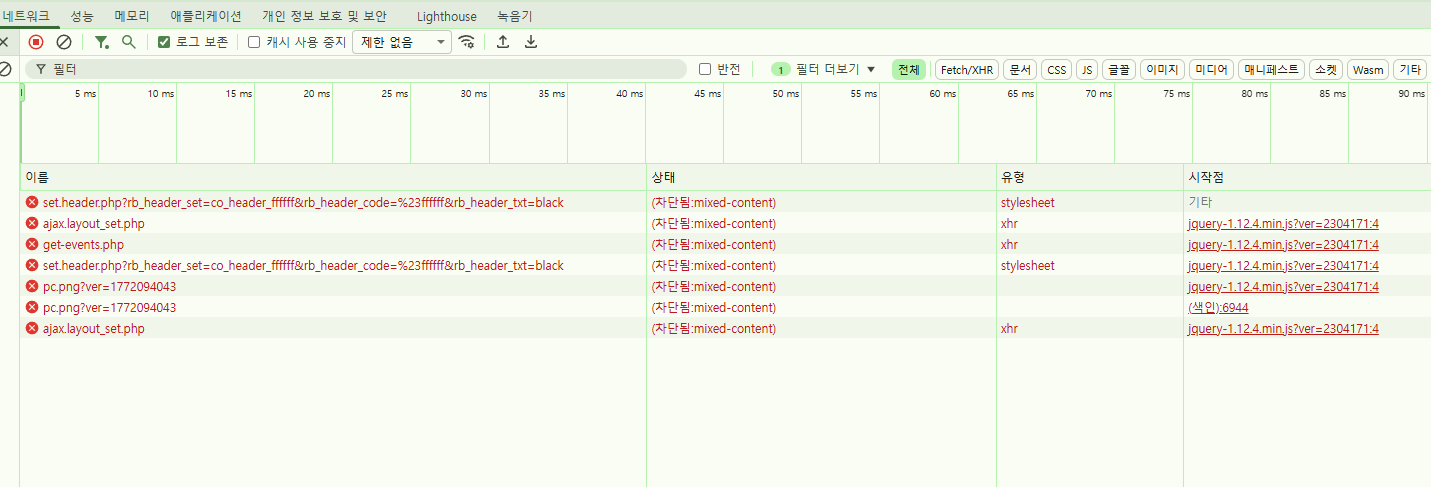Click the error icon beside get-events.php

point(32,245)
